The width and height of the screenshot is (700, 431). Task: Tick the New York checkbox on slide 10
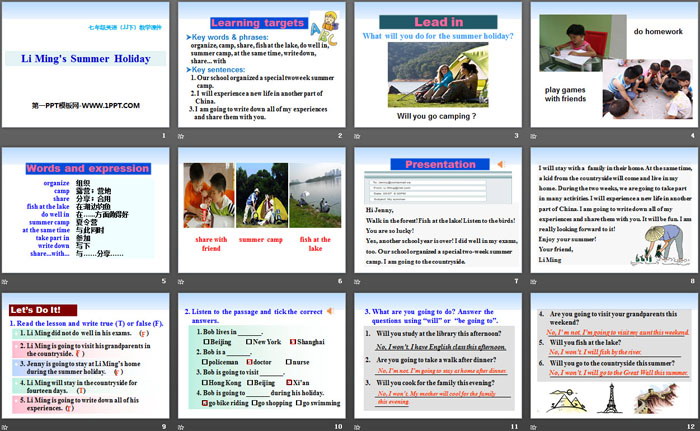tap(249, 342)
